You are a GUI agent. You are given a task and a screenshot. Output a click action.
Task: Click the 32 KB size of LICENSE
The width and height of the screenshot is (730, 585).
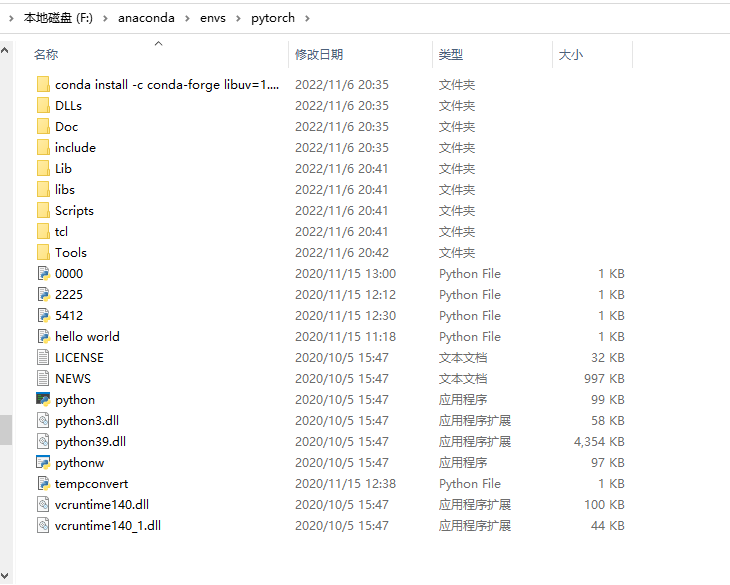pyautogui.click(x=608, y=357)
